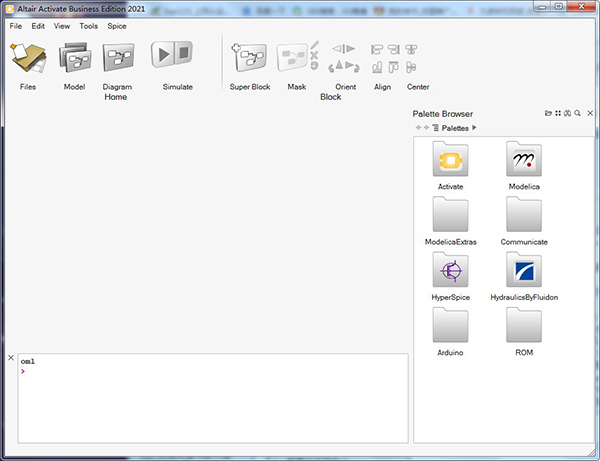
Task: Click the Align label in the Block group
Action: [382, 87]
